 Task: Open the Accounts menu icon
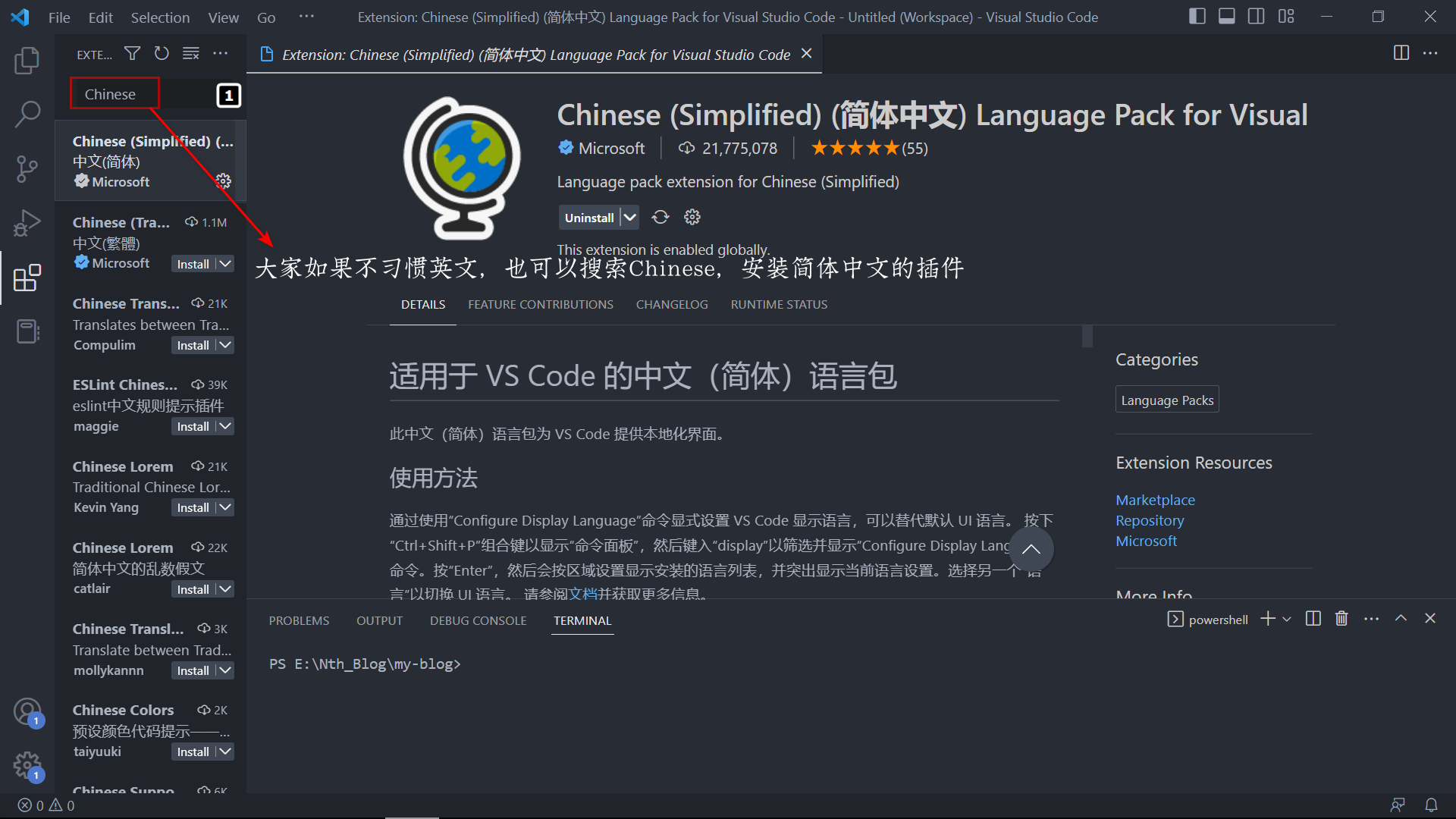click(x=27, y=712)
